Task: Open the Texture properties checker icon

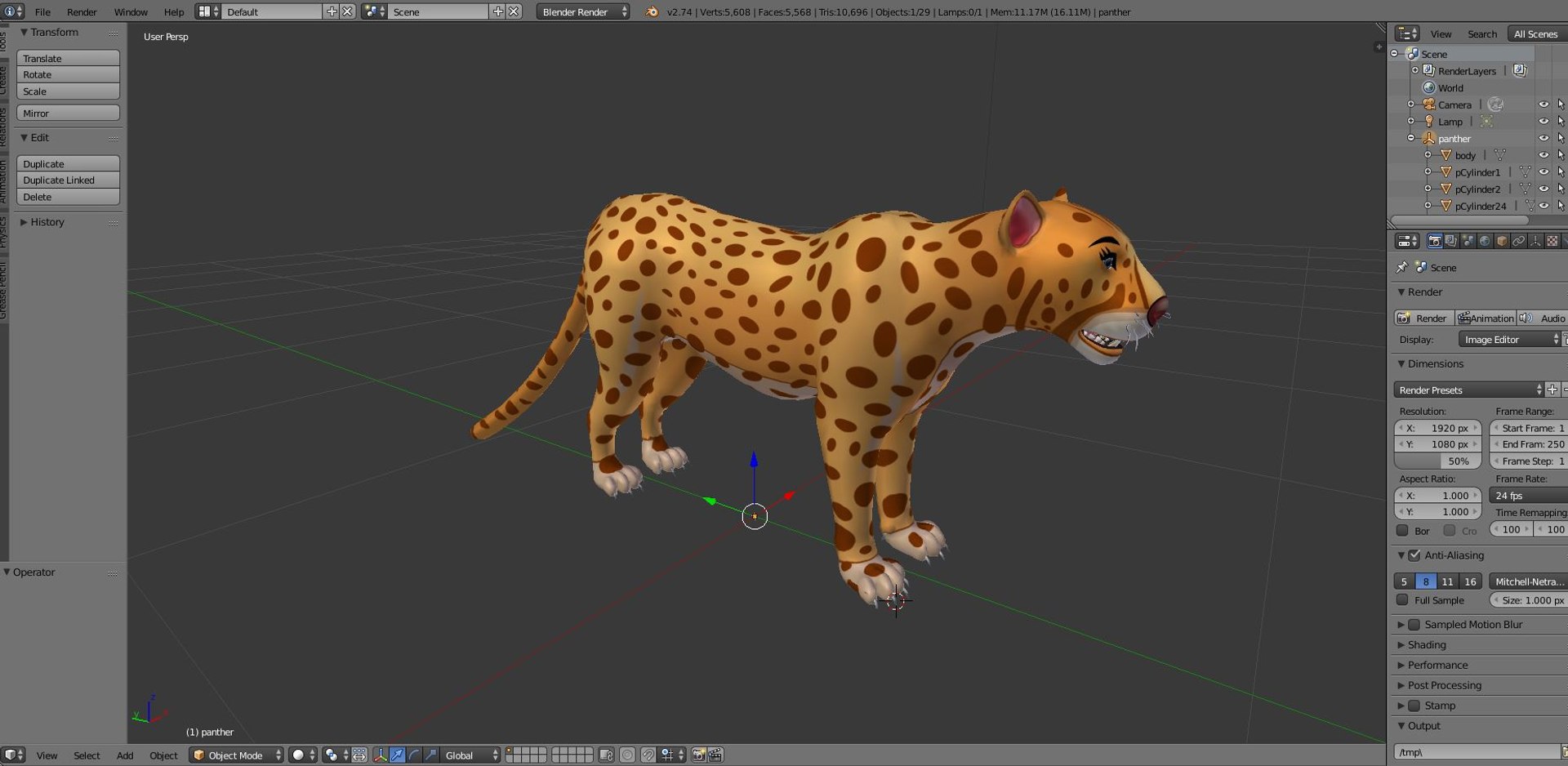Action: [1552, 241]
